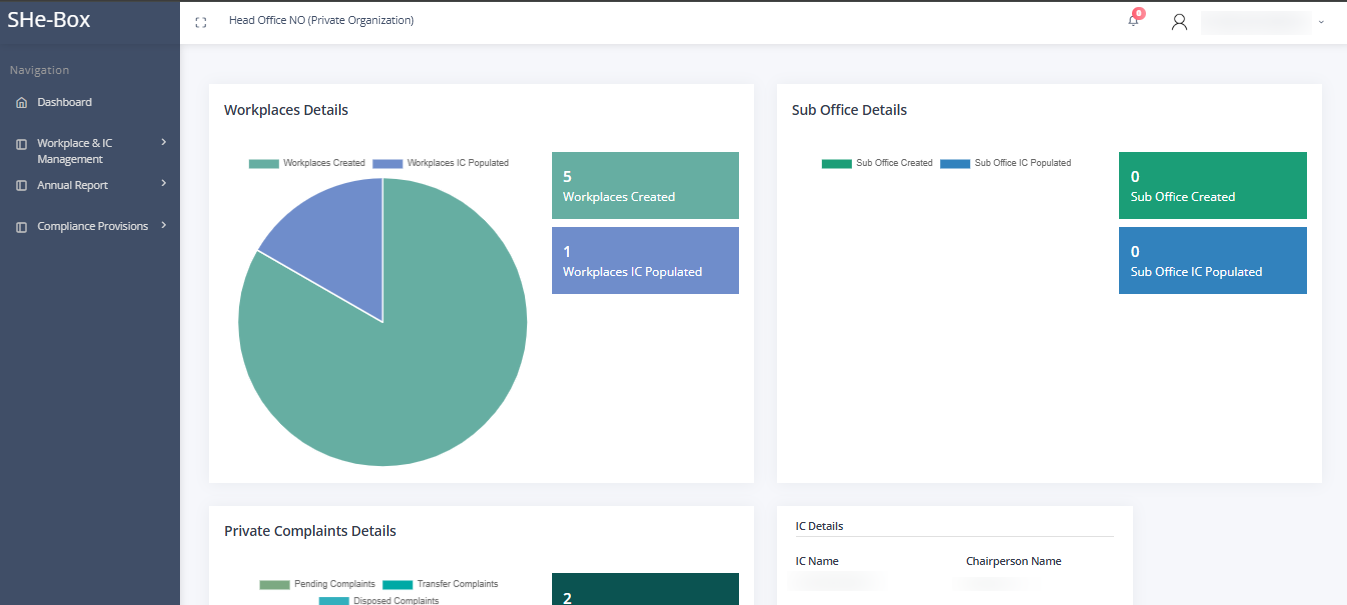This screenshot has height=605, width=1347.
Task: Click the large green pie chart slice
Action: point(400,380)
